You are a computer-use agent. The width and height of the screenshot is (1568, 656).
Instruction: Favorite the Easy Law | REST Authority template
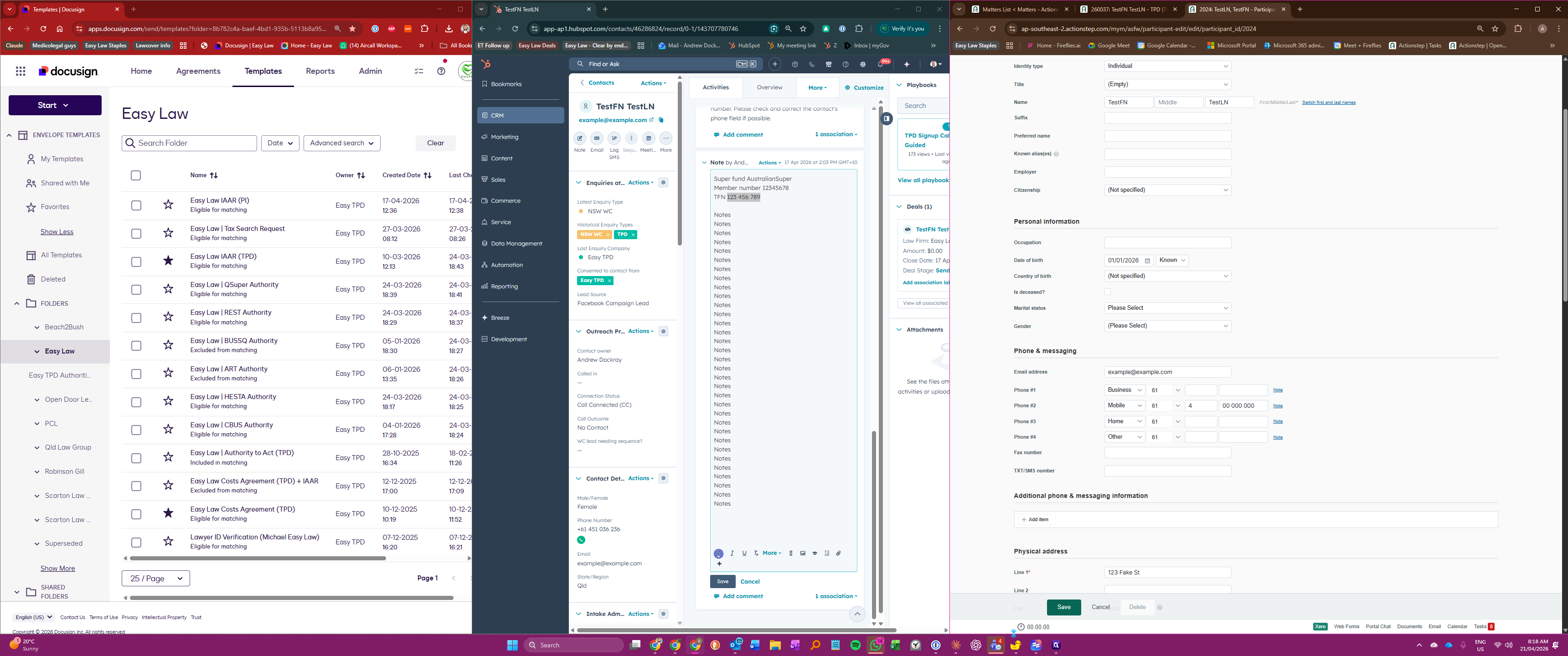(168, 317)
